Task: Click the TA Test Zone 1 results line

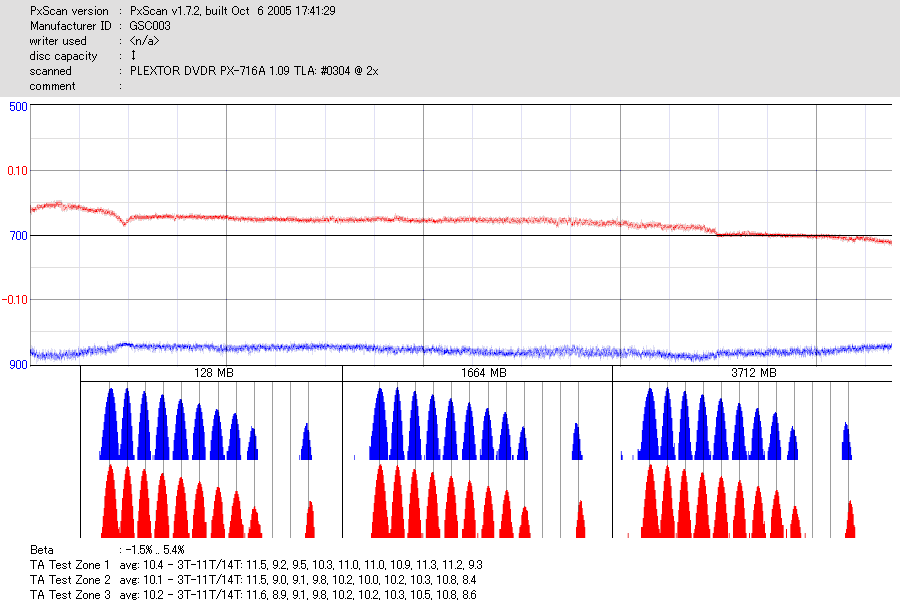Action: (x=256, y=565)
